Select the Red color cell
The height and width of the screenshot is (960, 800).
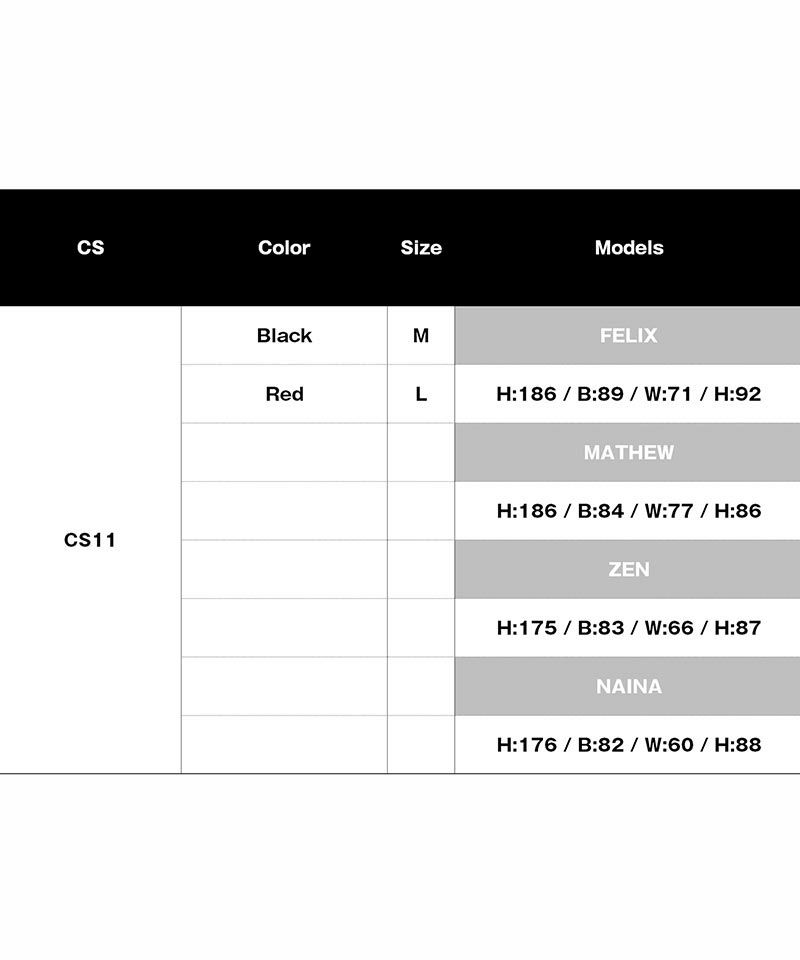pyautogui.click(x=284, y=394)
